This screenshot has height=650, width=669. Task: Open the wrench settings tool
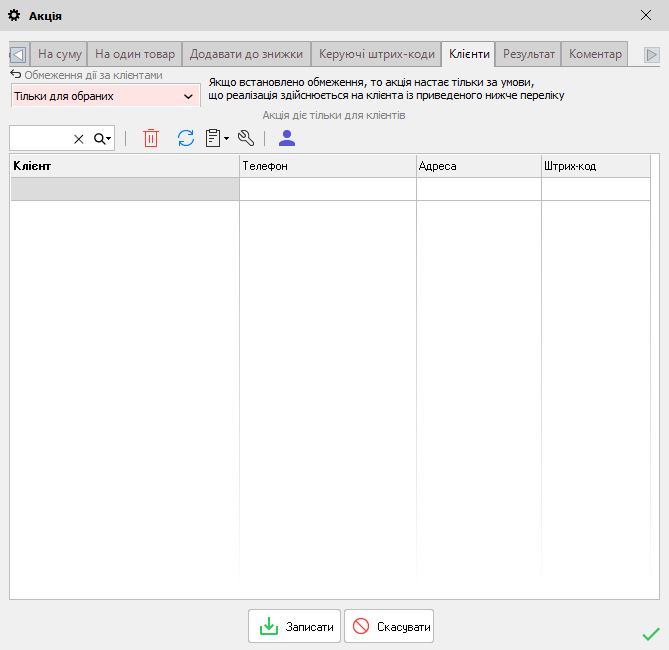pos(246,139)
